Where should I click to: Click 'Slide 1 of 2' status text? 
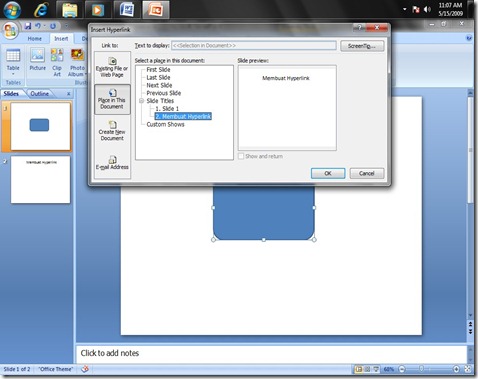pyautogui.click(x=17, y=369)
